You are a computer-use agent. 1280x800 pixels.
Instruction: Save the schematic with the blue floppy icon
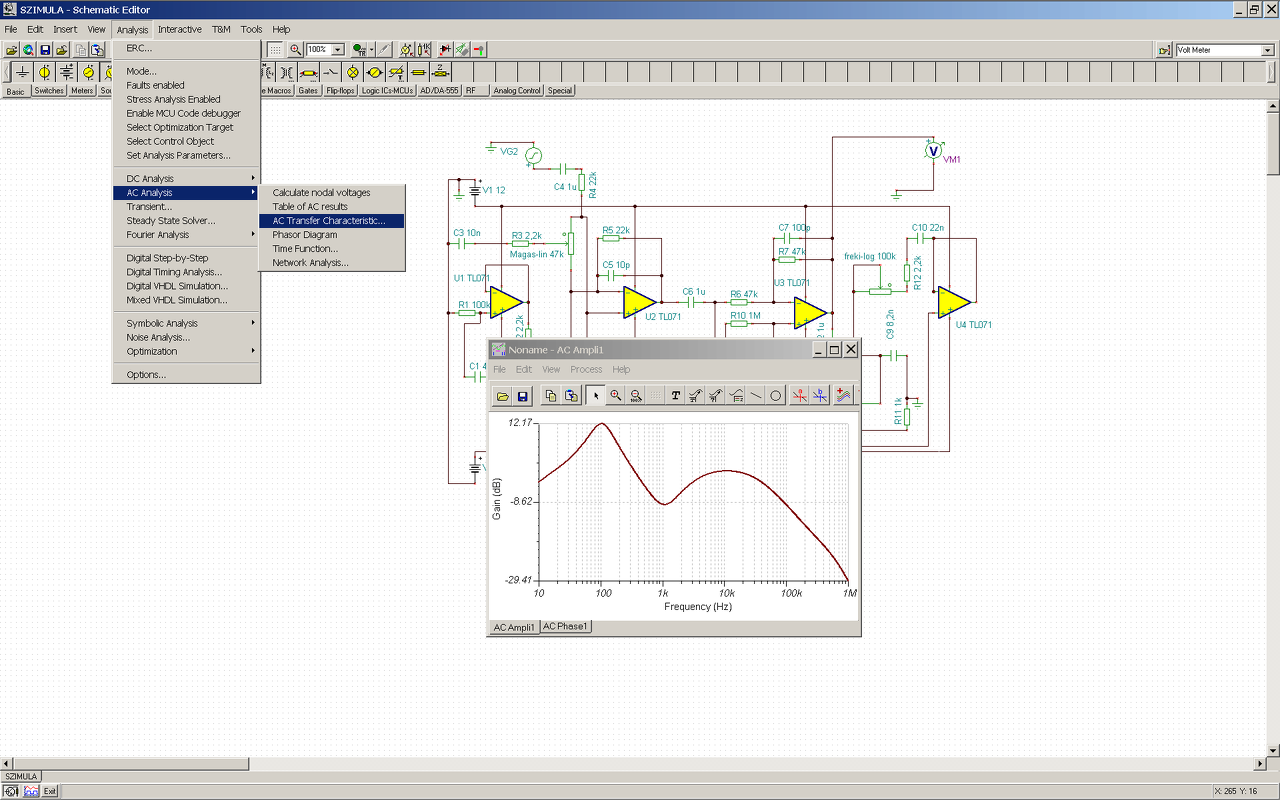(45, 49)
